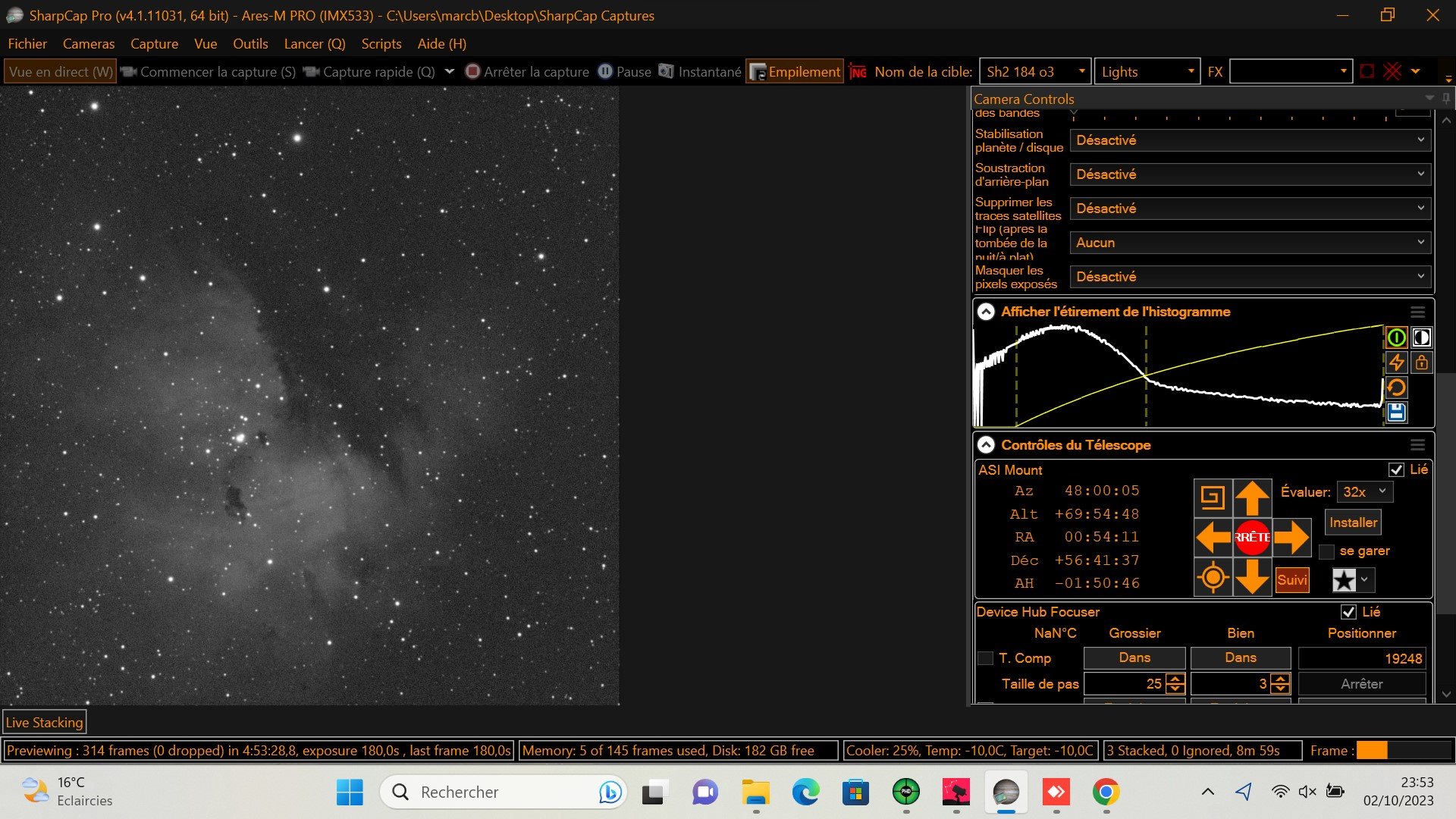Click the histogram stretch curve graph

[1178, 375]
